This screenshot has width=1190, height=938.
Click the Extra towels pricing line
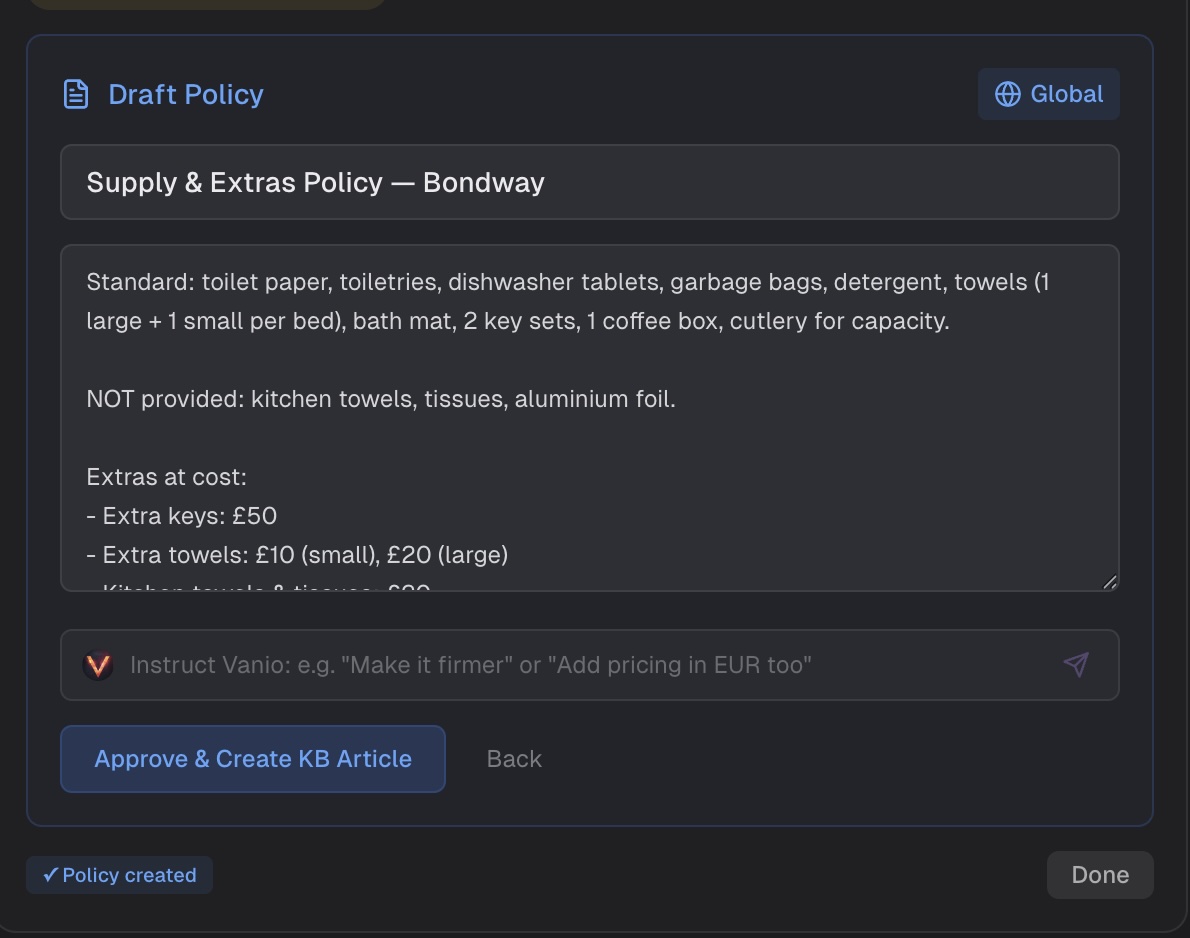click(305, 554)
